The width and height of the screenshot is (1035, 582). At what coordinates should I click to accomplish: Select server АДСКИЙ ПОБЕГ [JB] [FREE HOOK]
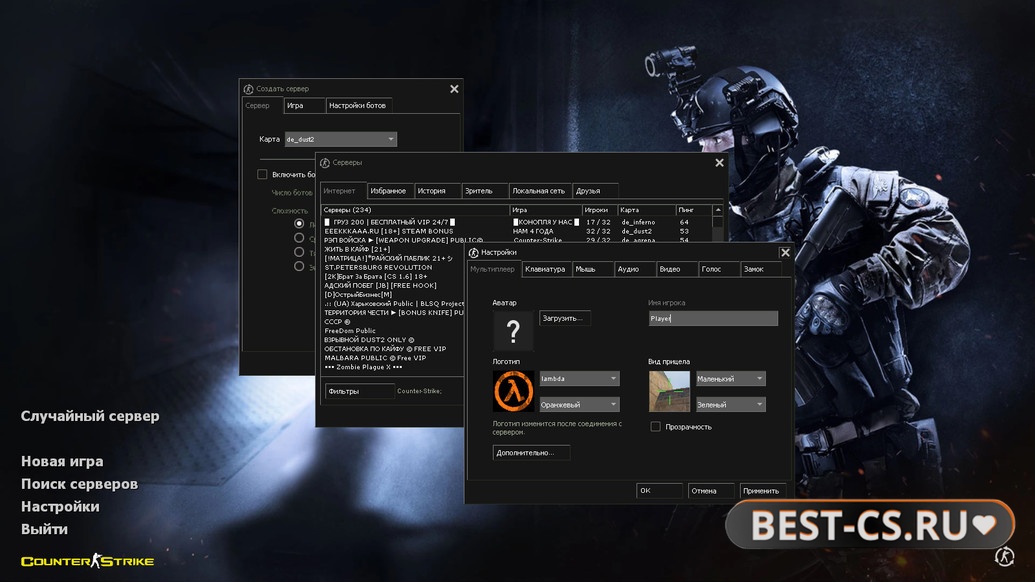tap(380, 286)
